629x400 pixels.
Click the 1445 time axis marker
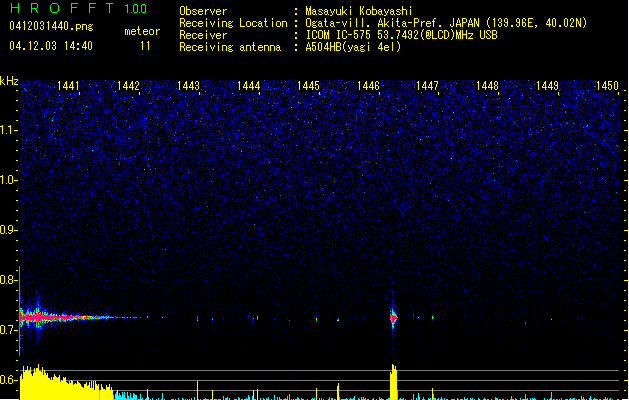click(x=308, y=86)
